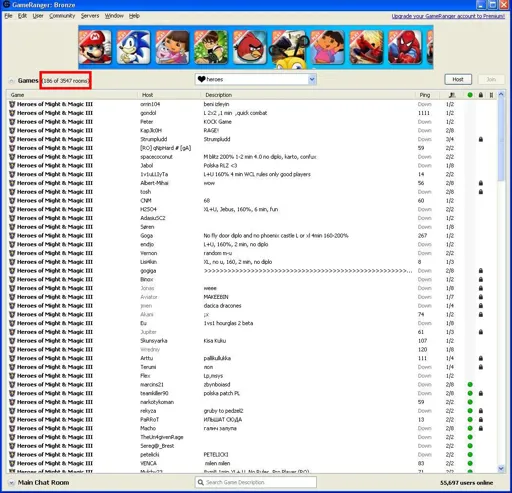Open the Angry Birds banner icon
The image size is (512, 493).
(x=249, y=47)
